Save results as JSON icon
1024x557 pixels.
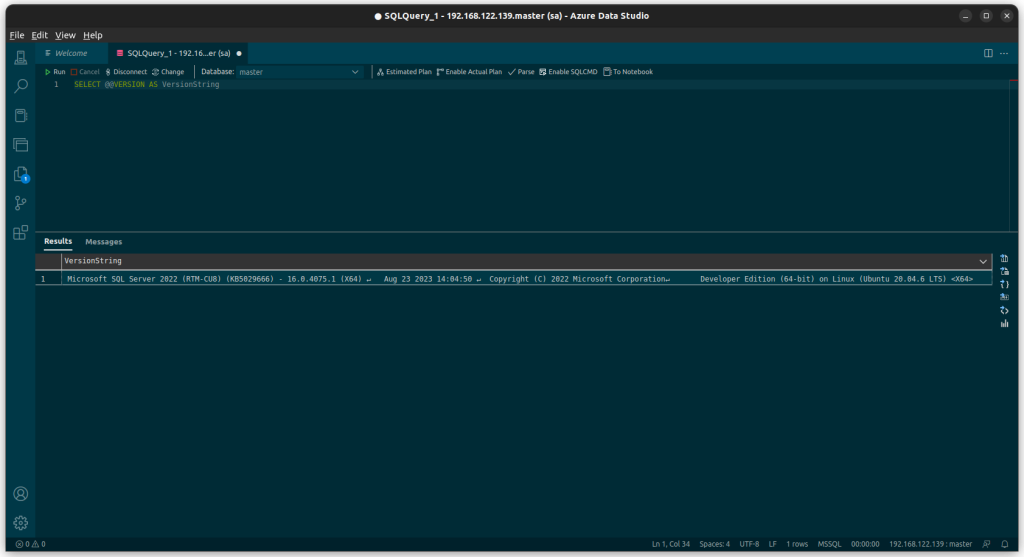tap(1004, 285)
